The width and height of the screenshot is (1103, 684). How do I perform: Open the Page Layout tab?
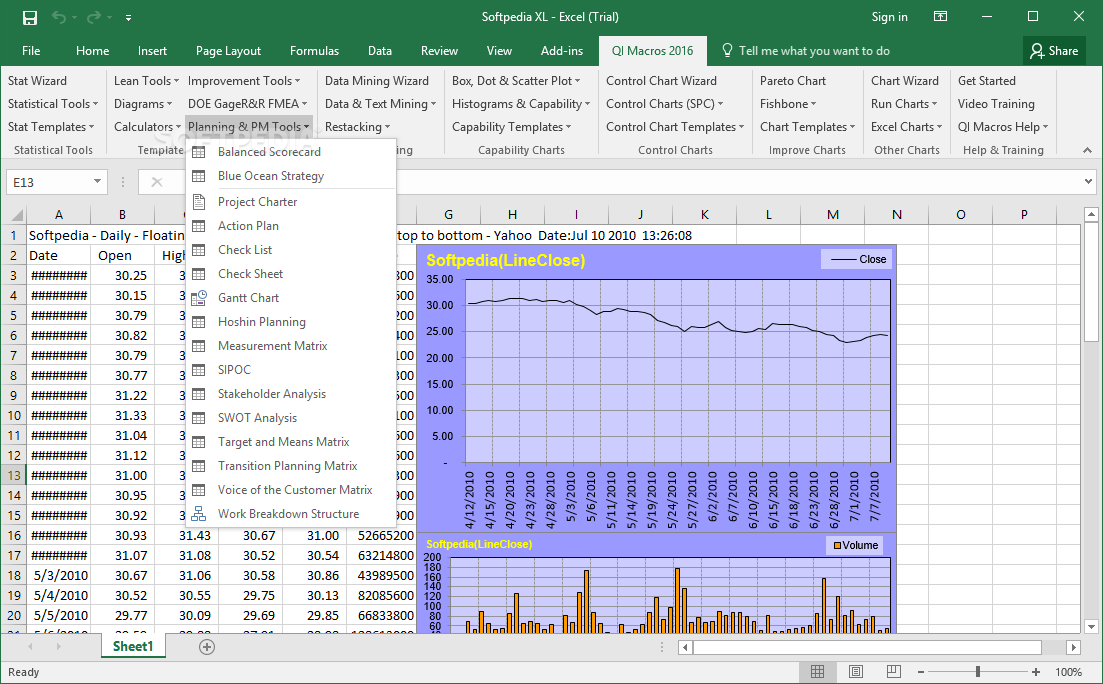pyautogui.click(x=228, y=51)
